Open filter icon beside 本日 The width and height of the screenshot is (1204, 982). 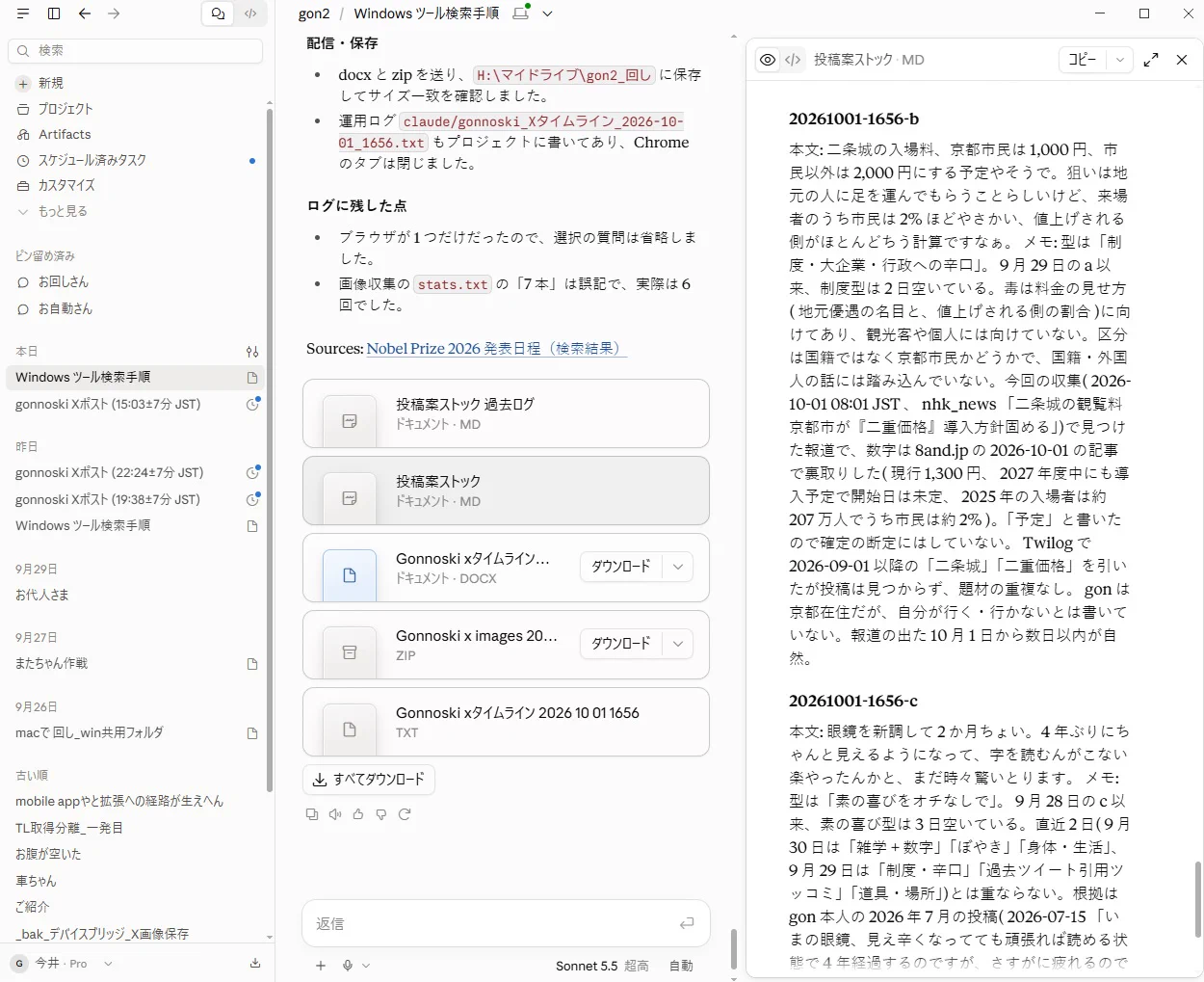(x=252, y=352)
